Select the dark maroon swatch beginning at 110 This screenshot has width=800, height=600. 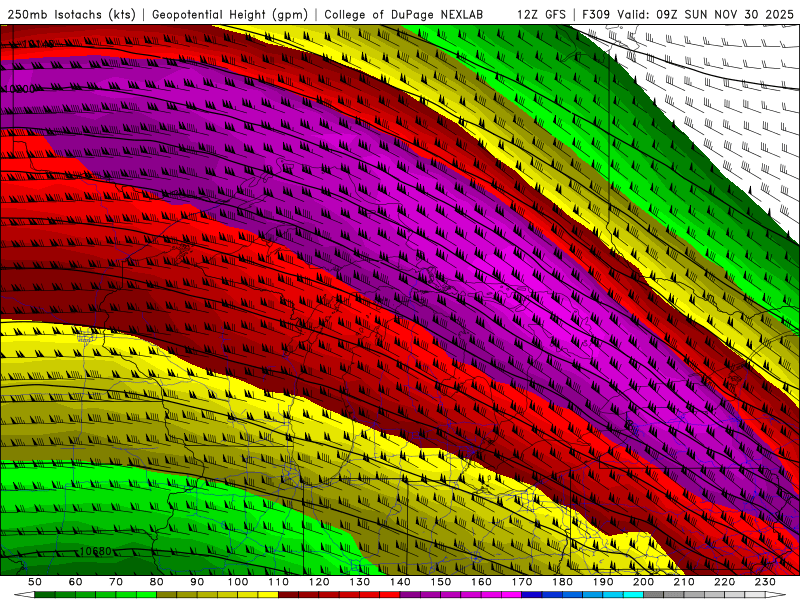coord(288,595)
